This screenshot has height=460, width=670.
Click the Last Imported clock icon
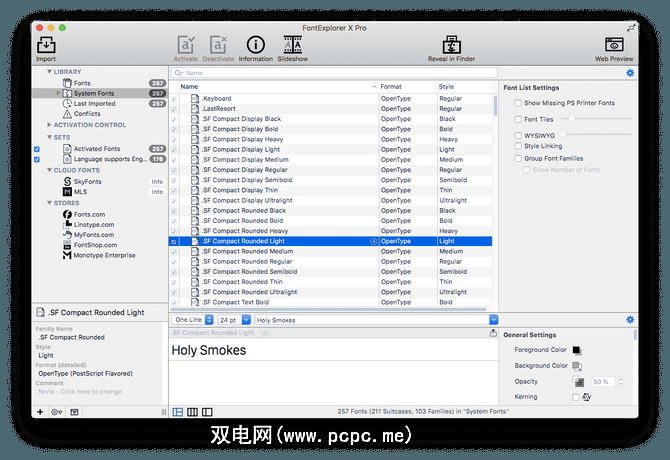click(67, 103)
